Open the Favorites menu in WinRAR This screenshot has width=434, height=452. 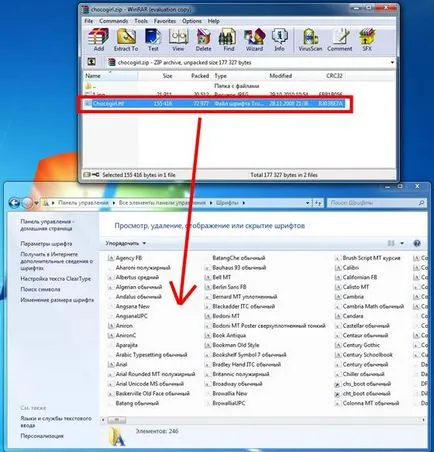(x=165, y=21)
